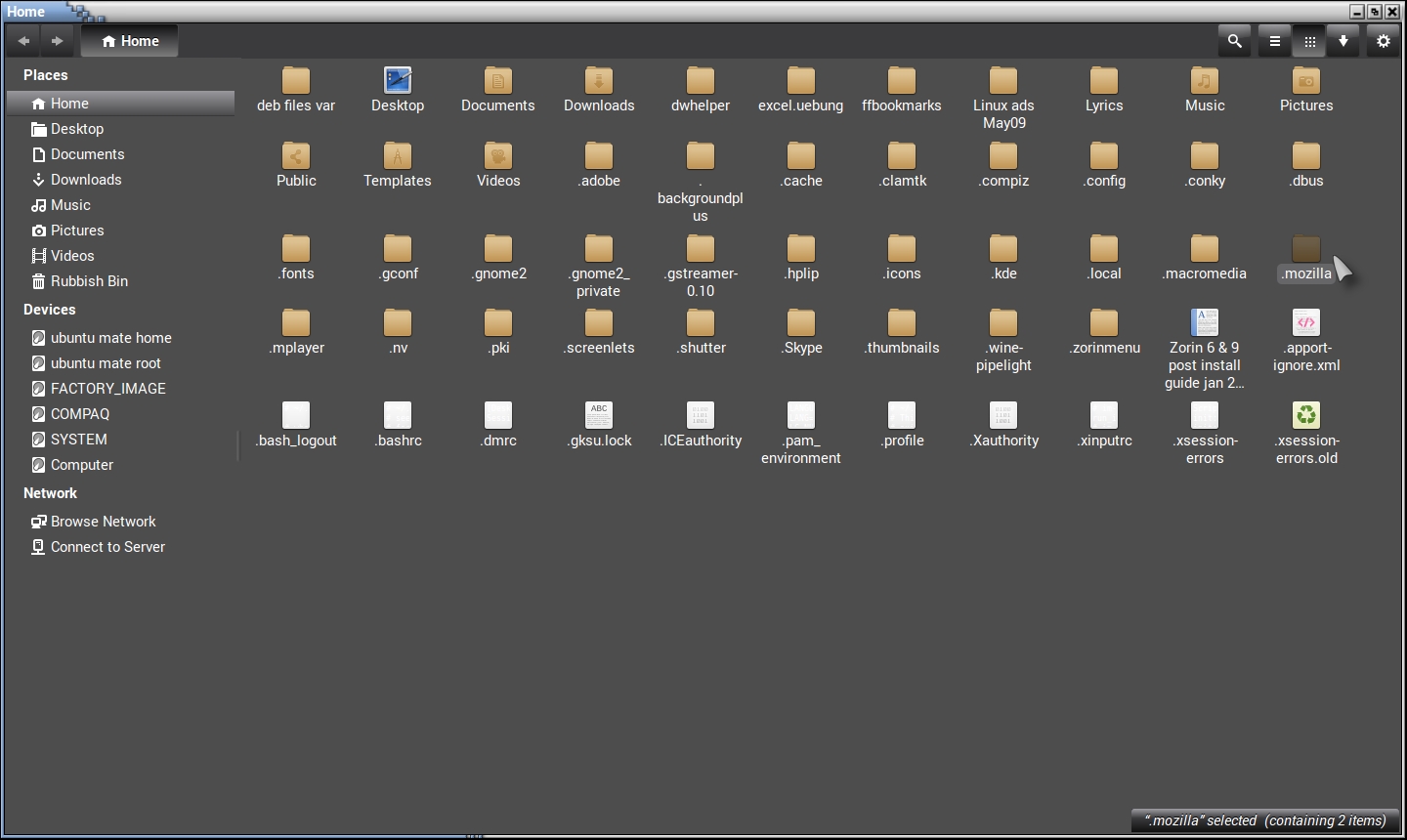Click the Home path bar button

click(x=130, y=41)
